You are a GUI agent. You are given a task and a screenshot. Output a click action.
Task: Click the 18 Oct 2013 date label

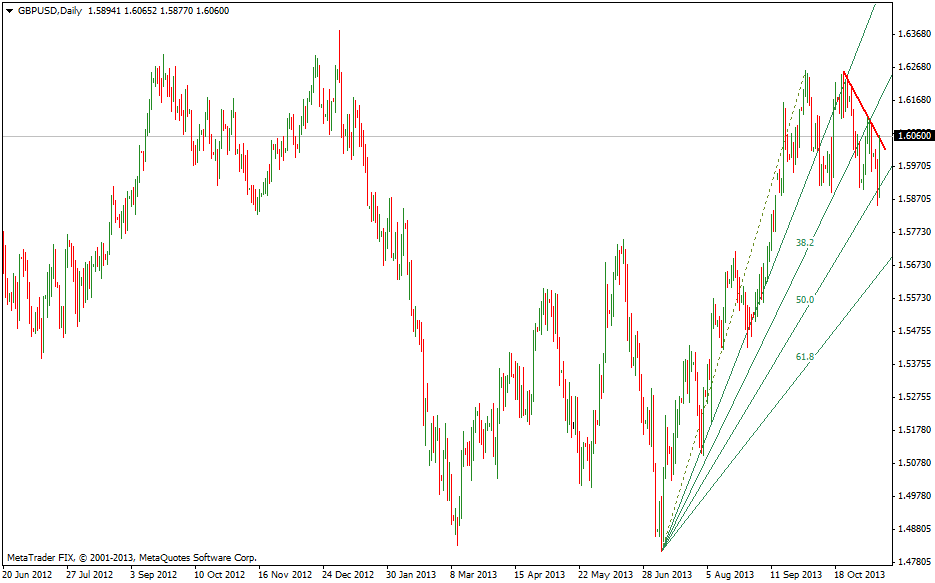pos(860,575)
